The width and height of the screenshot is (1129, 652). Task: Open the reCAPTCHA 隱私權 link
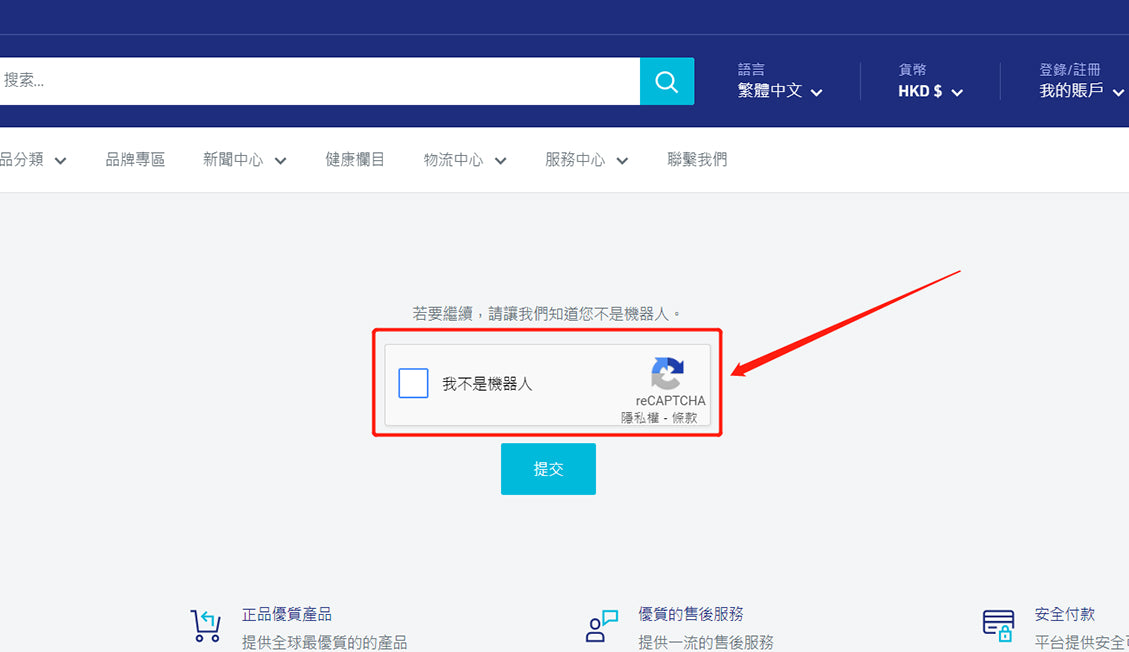pyautogui.click(x=639, y=418)
